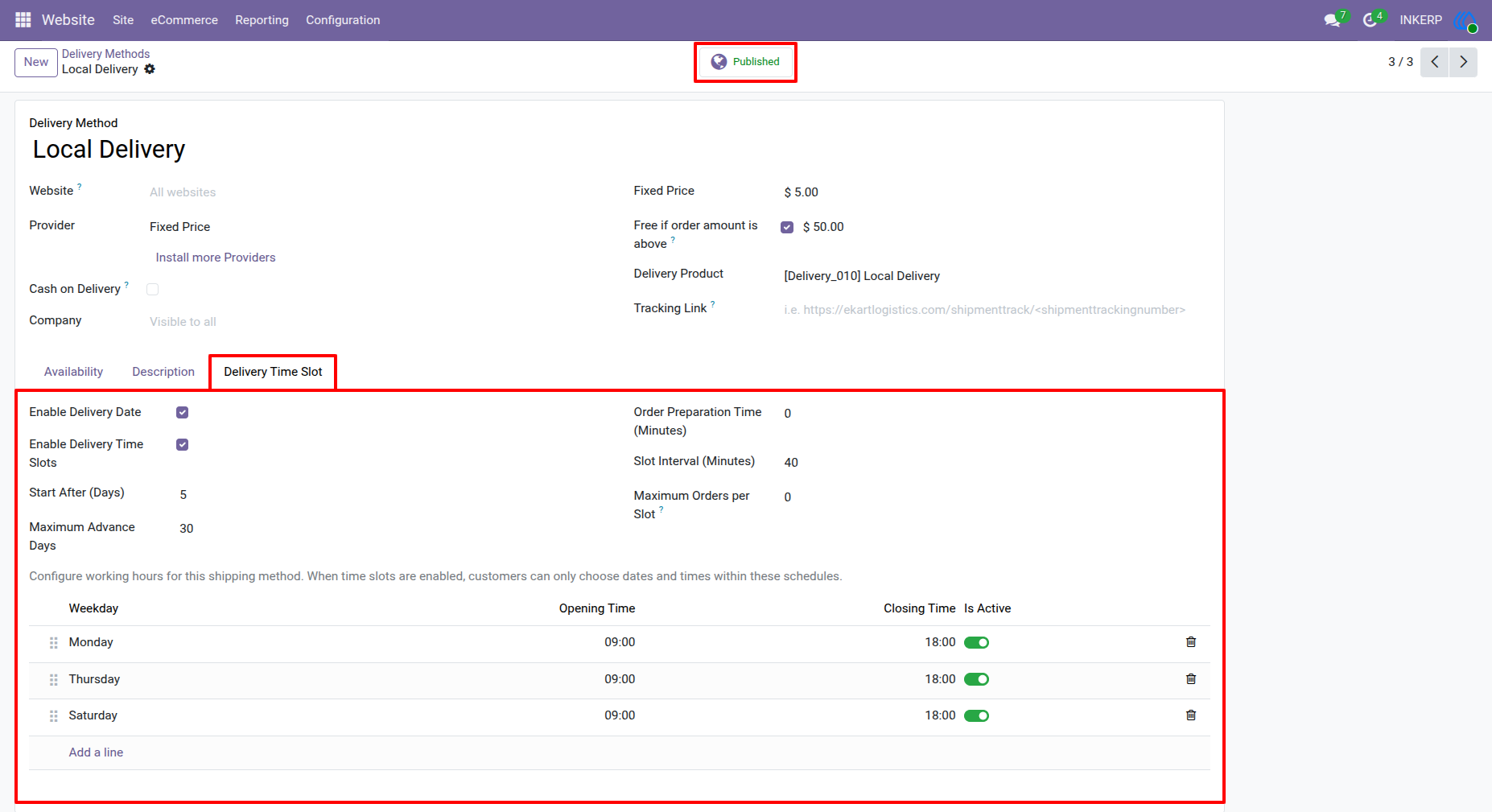Open the apps grid menu icon
Viewport: 1492px width, 812px height.
tap(23, 19)
